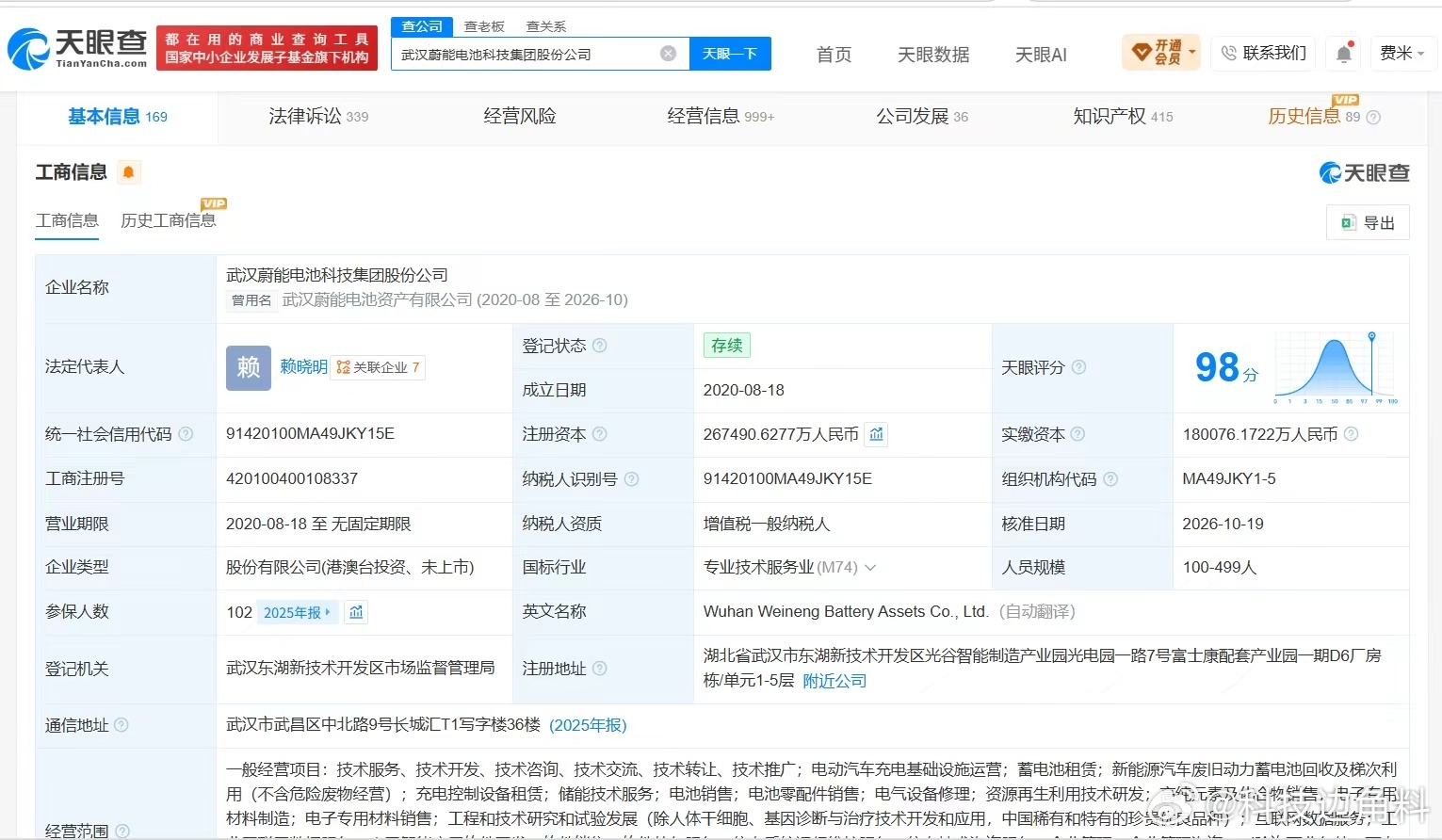Expand the 2025年报 selector for 参保人数
The image size is (1442, 840).
tap(297, 612)
